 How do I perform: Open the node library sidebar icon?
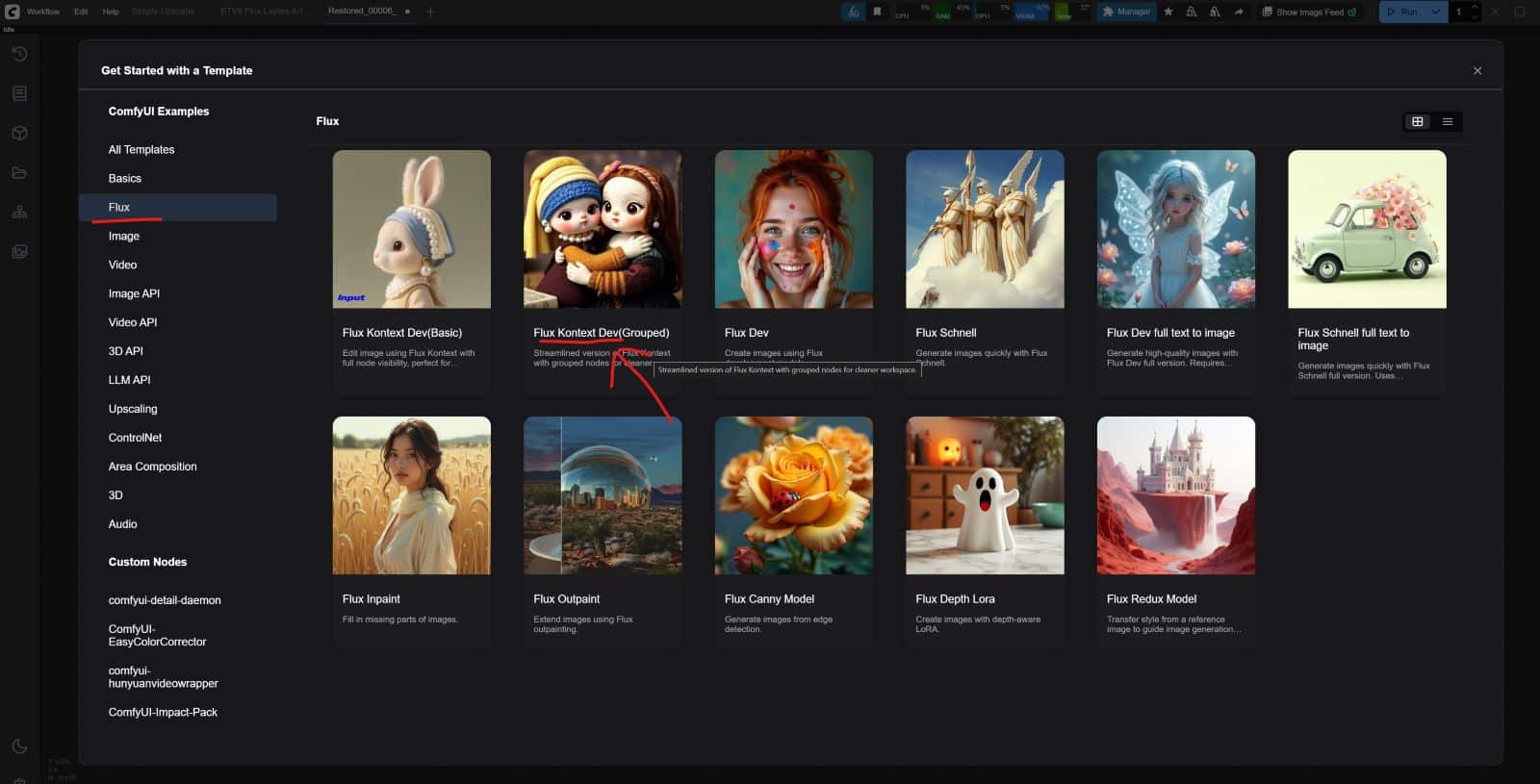click(19, 93)
